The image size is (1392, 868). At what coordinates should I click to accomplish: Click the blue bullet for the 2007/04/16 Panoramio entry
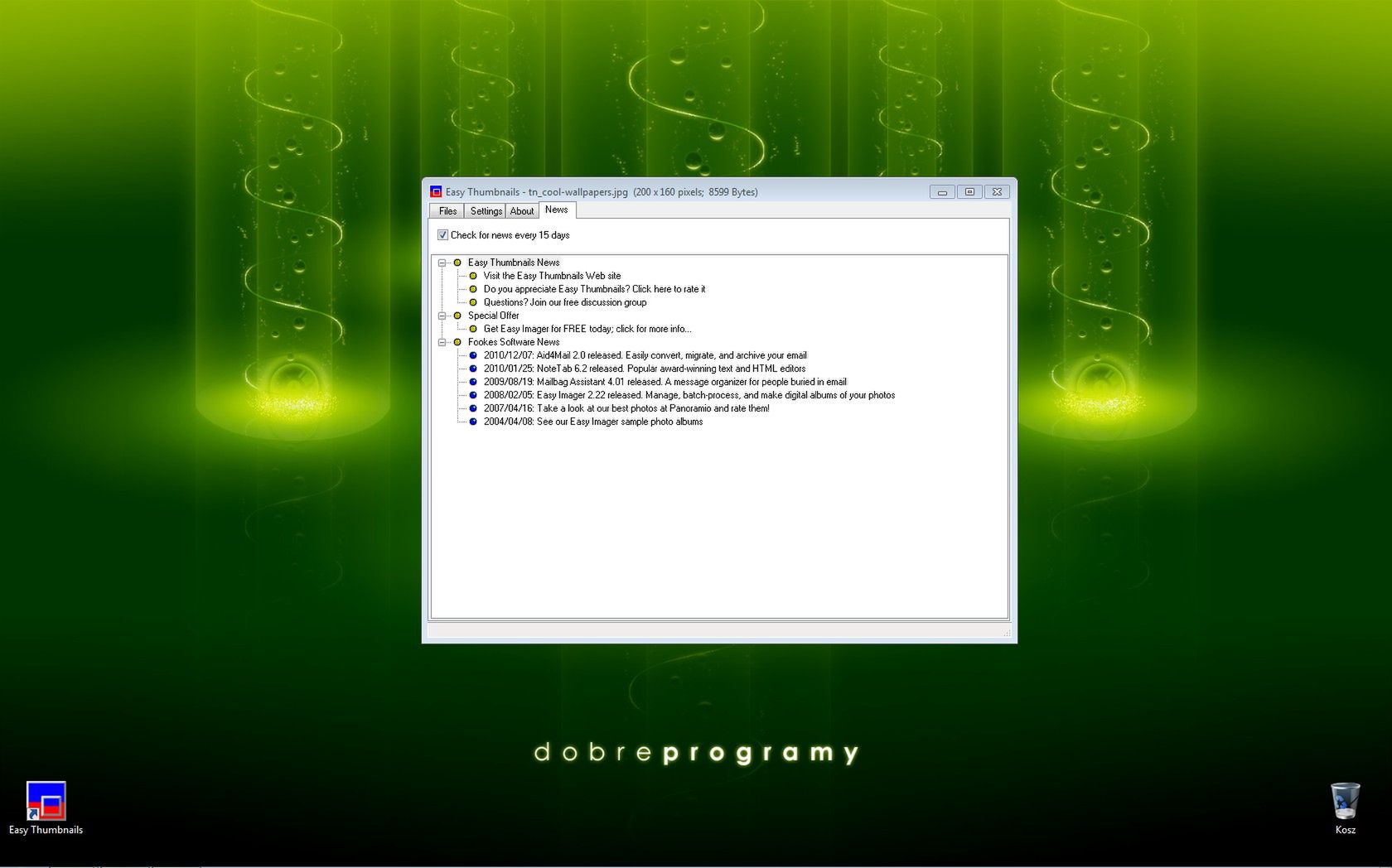click(473, 408)
